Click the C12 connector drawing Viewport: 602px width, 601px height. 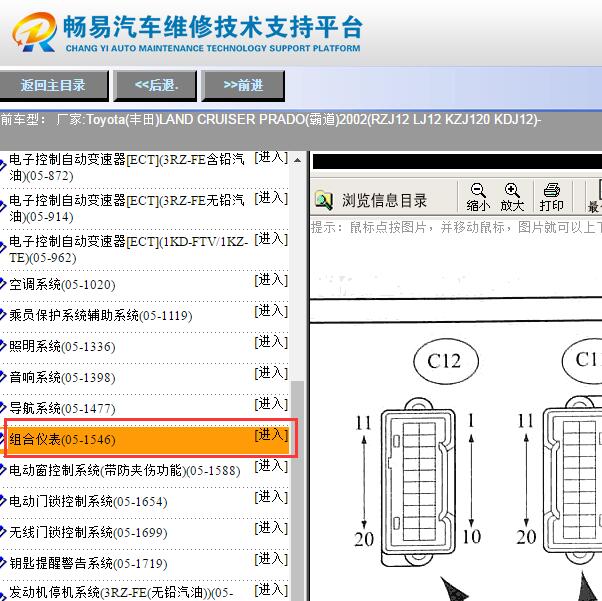point(418,482)
